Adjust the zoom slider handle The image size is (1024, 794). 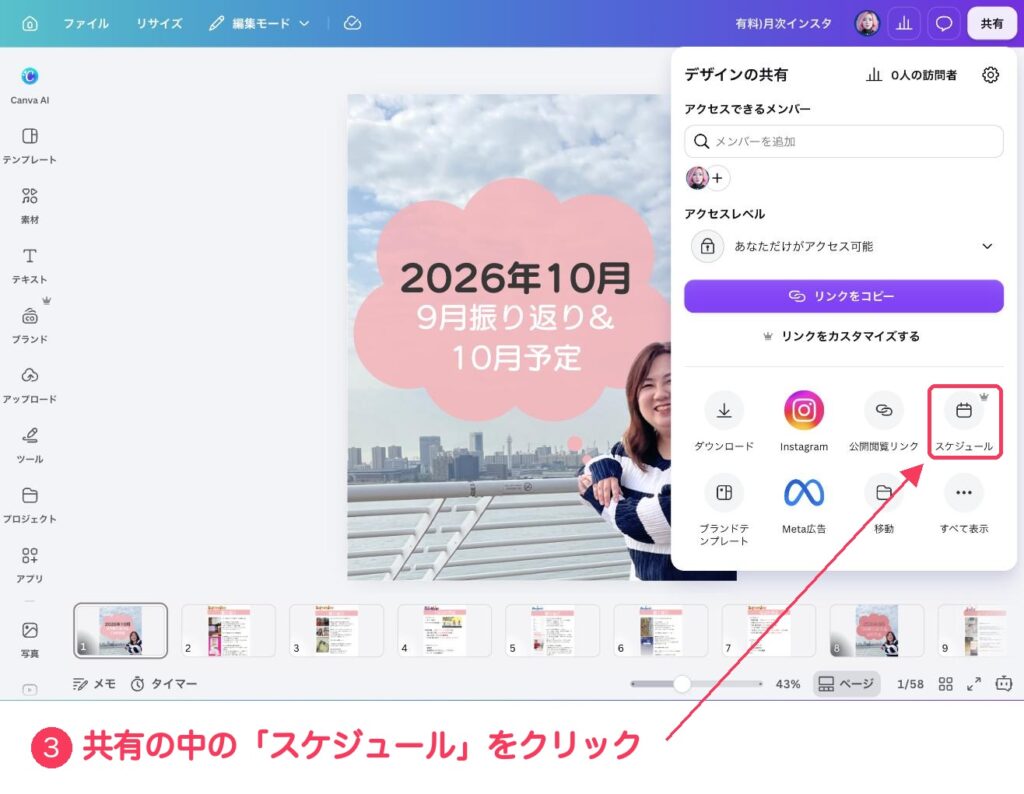click(x=682, y=684)
